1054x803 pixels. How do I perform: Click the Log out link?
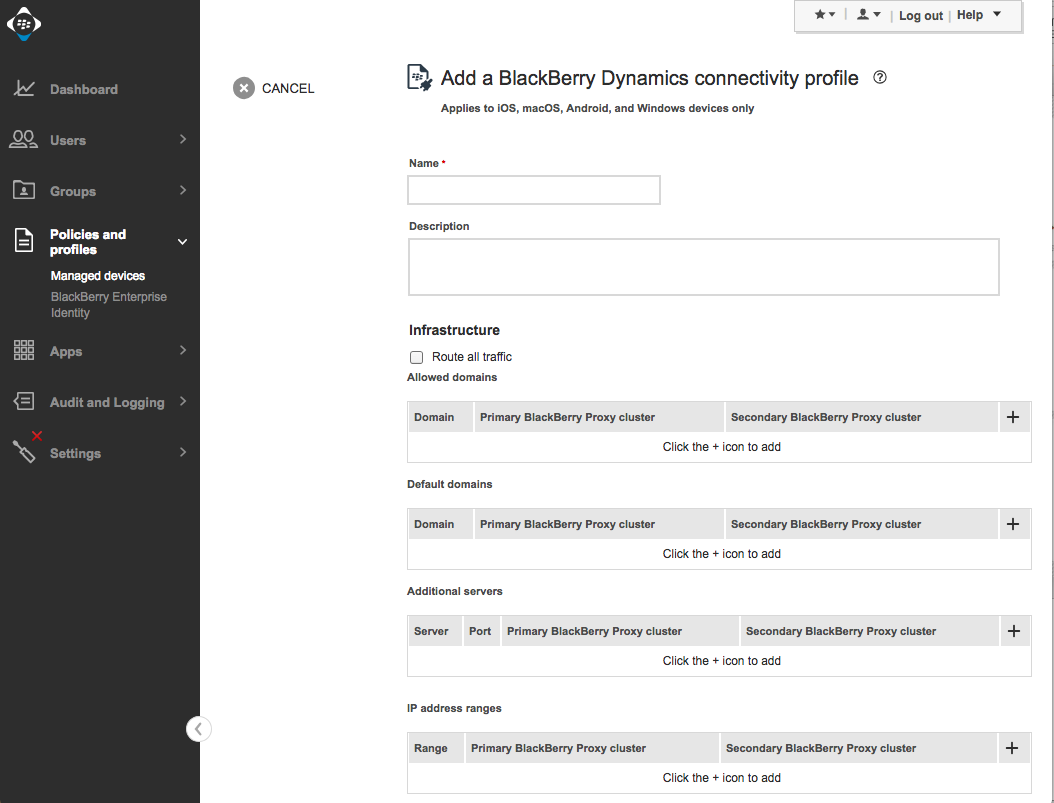(x=920, y=16)
